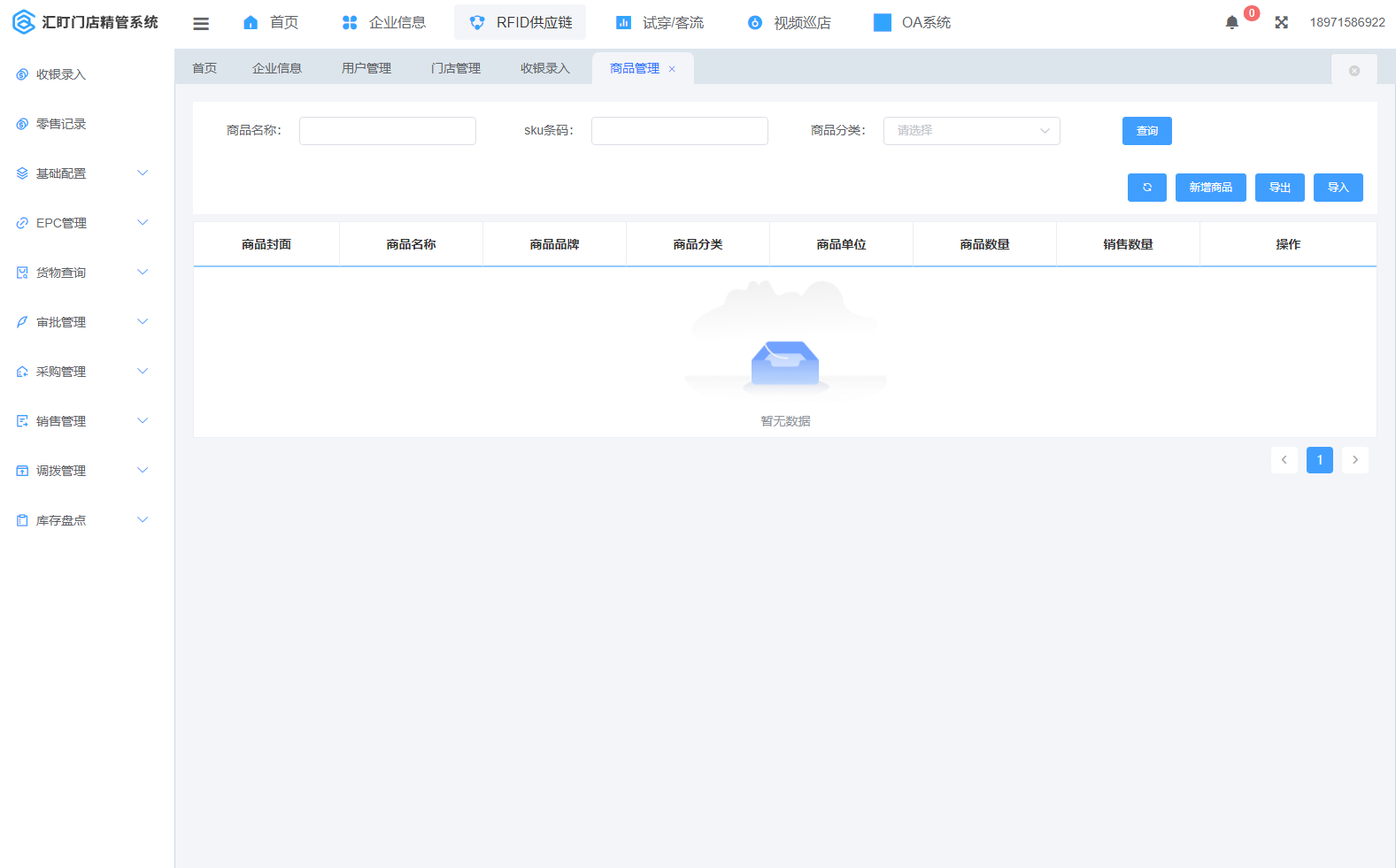Expand the 采购管理 submenu chevron
The image size is (1396, 868).
143,372
